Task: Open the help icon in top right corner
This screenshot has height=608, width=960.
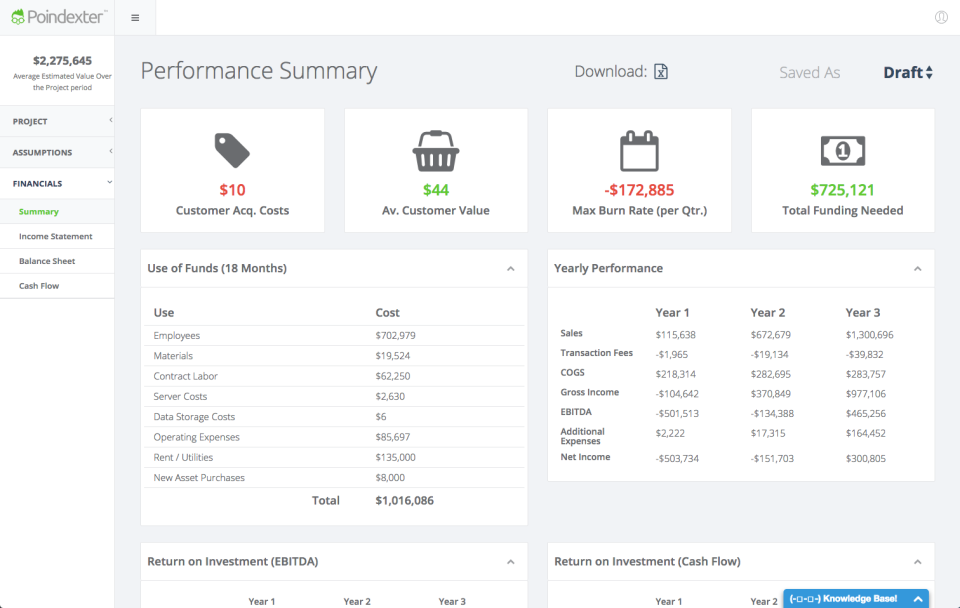Action: pos(941,17)
